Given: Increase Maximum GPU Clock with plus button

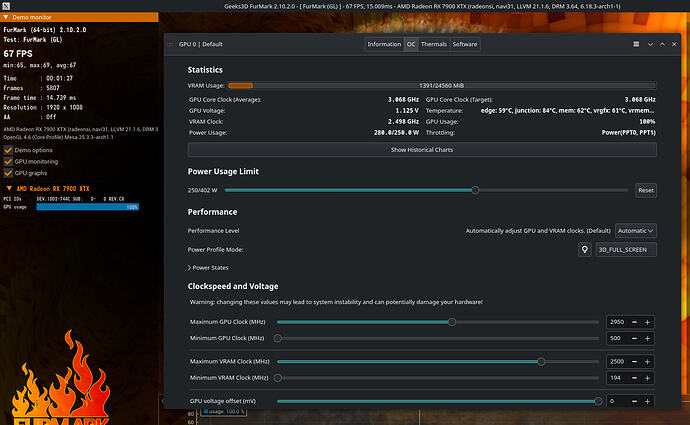Looking at the screenshot, I should coord(648,322).
